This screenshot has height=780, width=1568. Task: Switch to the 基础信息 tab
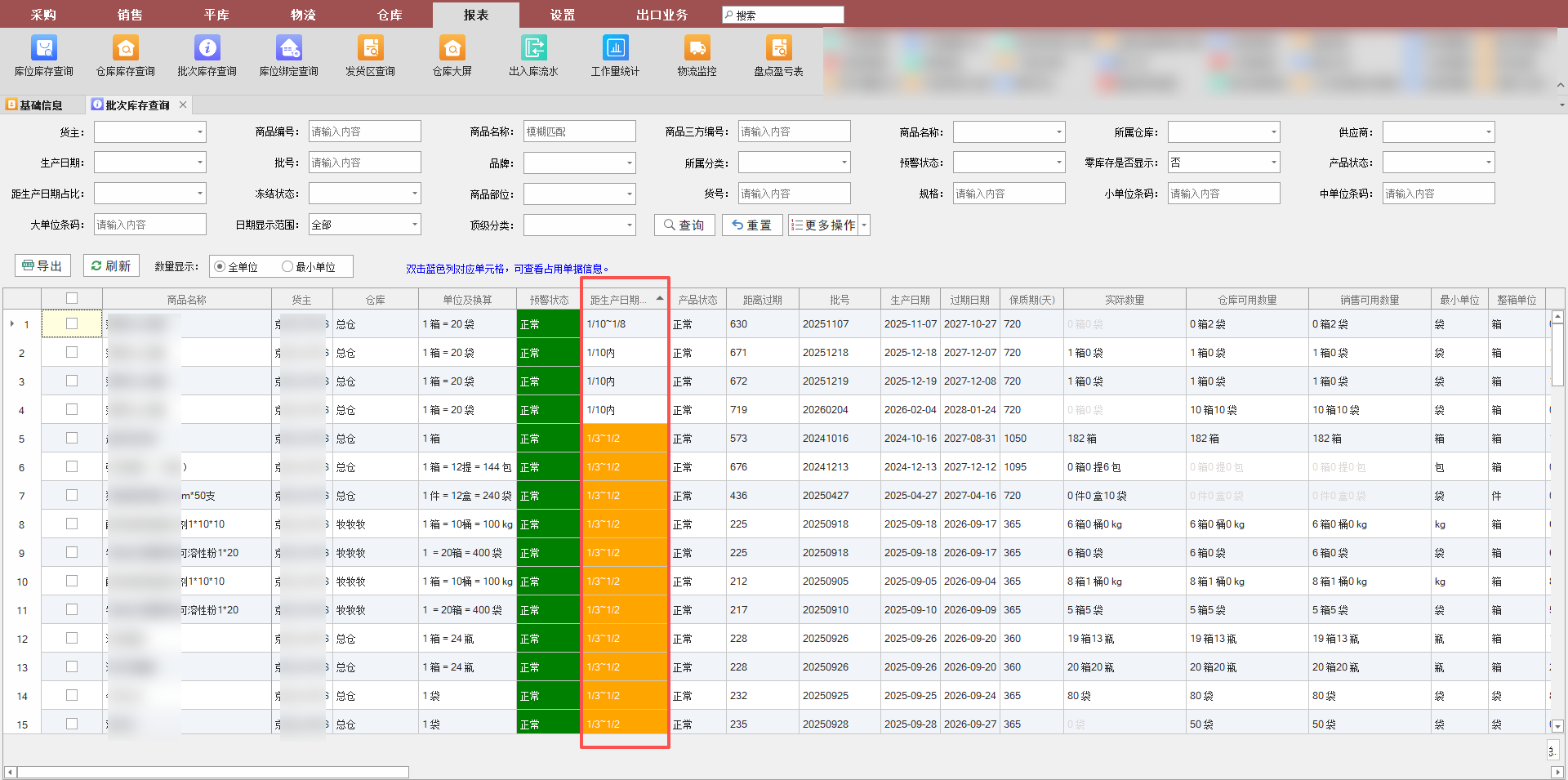tap(40, 105)
